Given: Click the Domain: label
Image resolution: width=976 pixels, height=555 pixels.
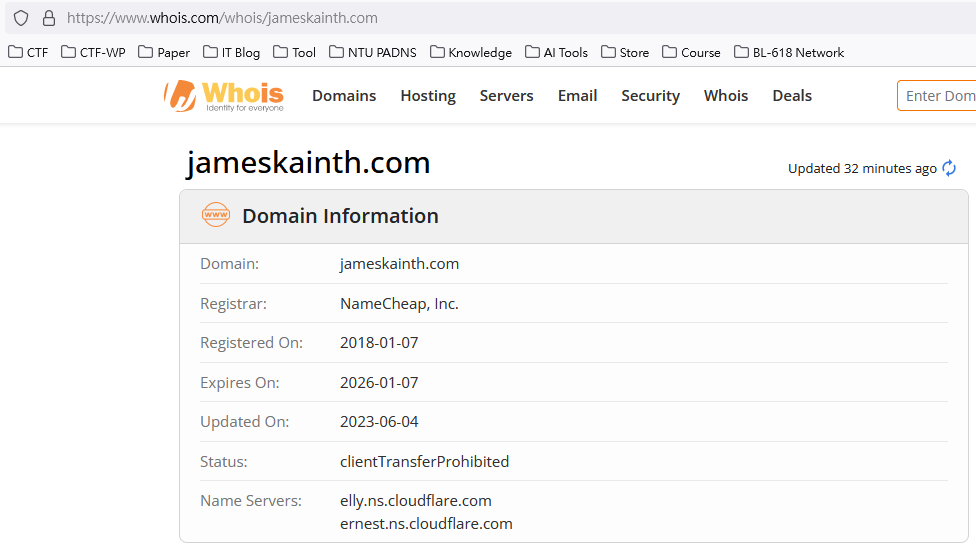Looking at the screenshot, I should tap(229, 264).
